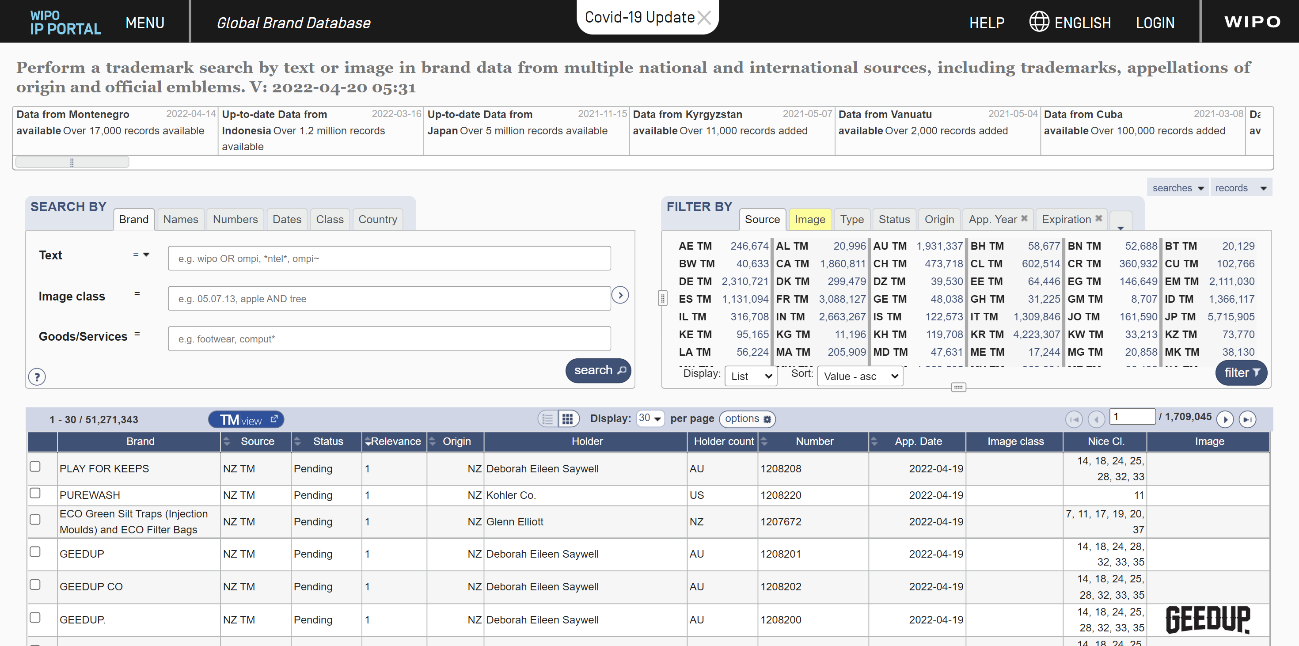Click sort arrows on App. Date column
The image size is (1299, 646).
(874, 441)
